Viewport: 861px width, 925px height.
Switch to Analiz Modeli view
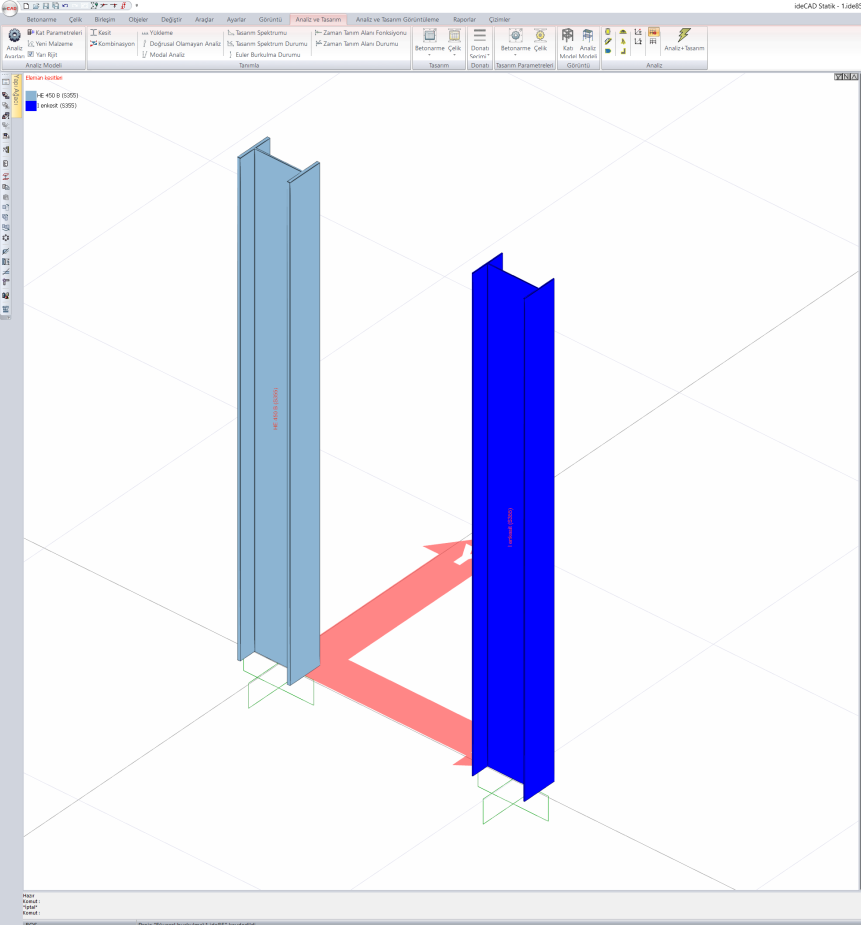pyautogui.click(x=587, y=43)
